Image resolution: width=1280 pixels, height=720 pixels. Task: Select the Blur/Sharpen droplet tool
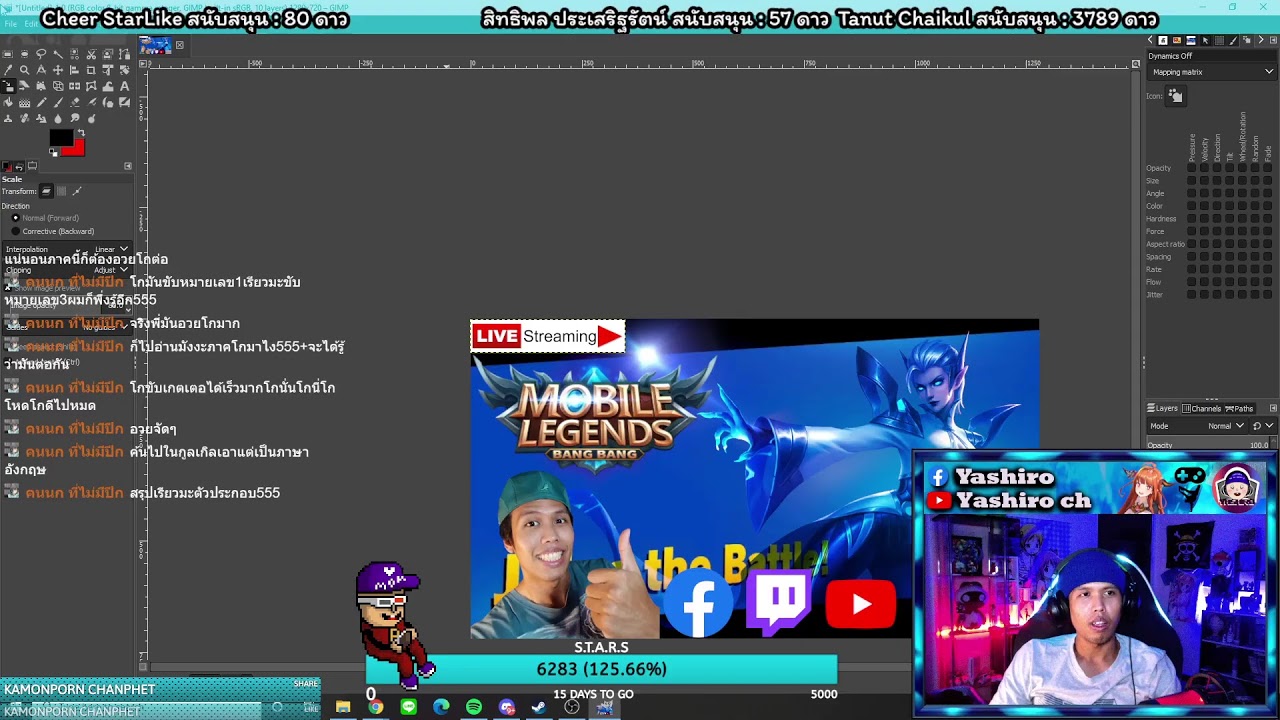[58, 118]
